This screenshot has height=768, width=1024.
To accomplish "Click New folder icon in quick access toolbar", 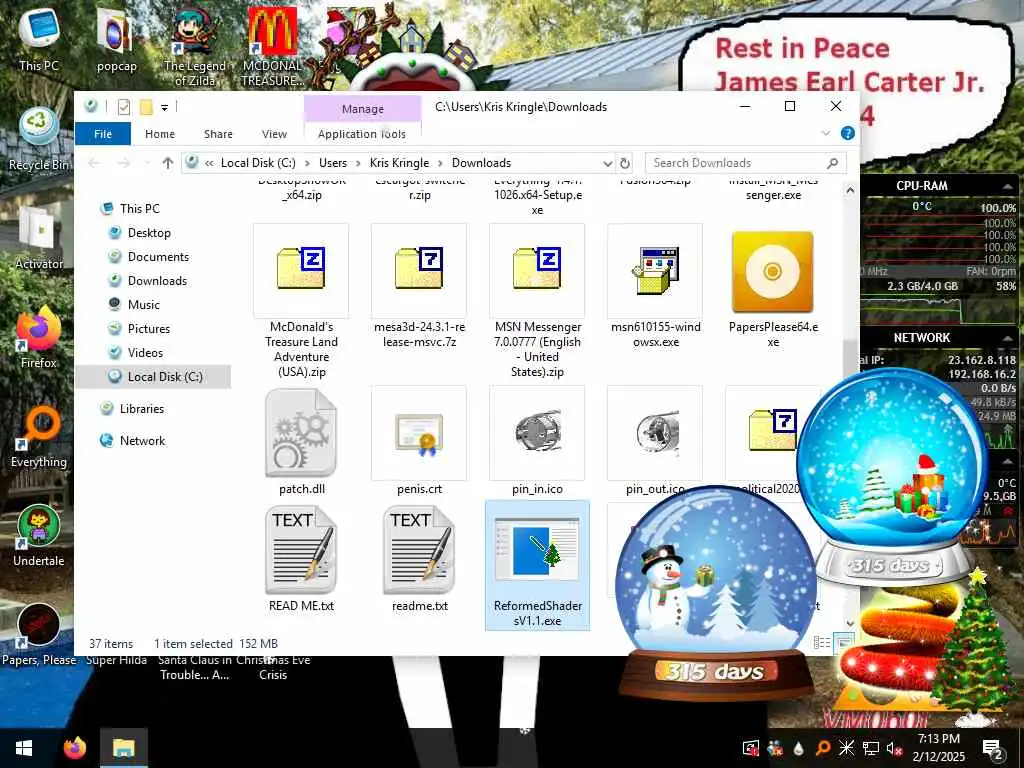I will point(146,107).
